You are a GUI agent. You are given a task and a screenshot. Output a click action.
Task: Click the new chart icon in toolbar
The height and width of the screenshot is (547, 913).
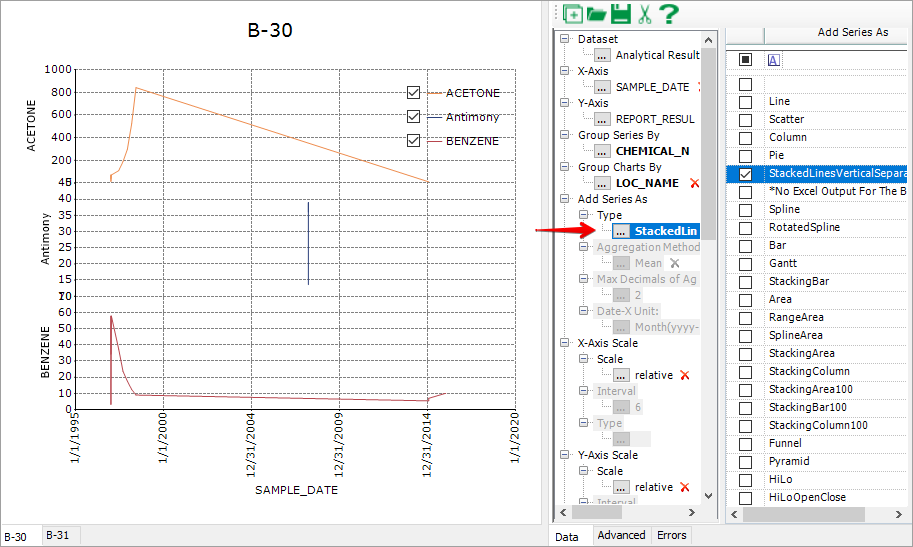tap(573, 14)
